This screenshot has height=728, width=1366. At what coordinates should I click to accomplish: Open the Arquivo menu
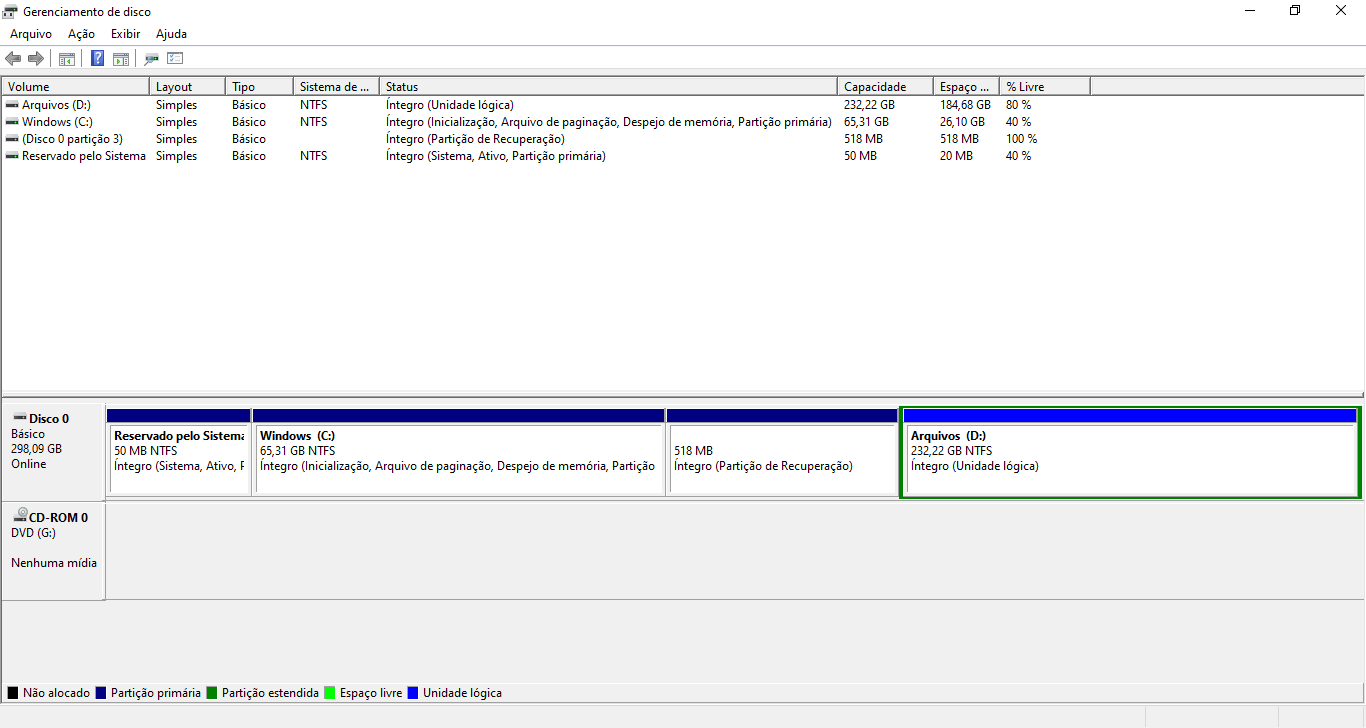coord(31,34)
